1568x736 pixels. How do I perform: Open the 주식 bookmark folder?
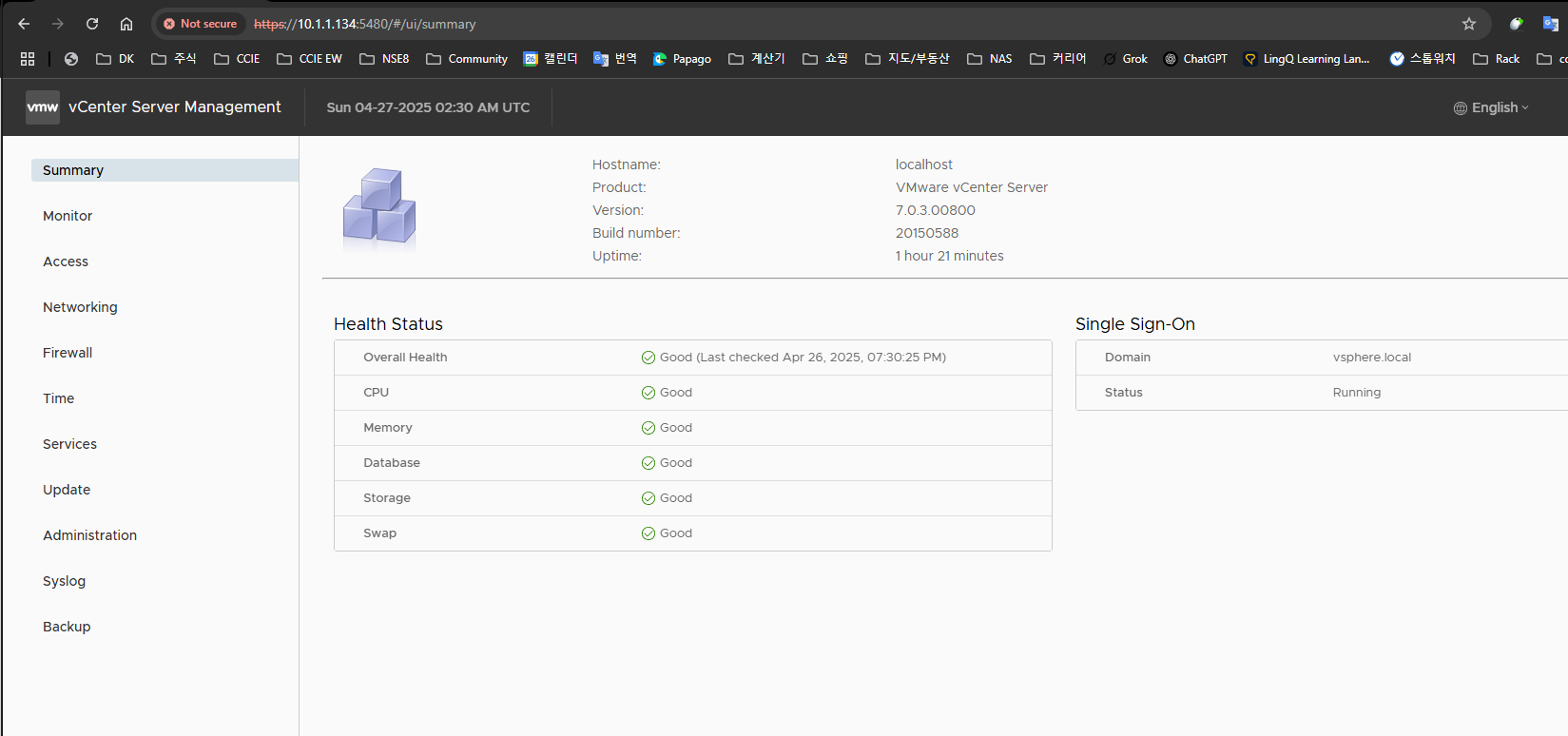click(174, 59)
